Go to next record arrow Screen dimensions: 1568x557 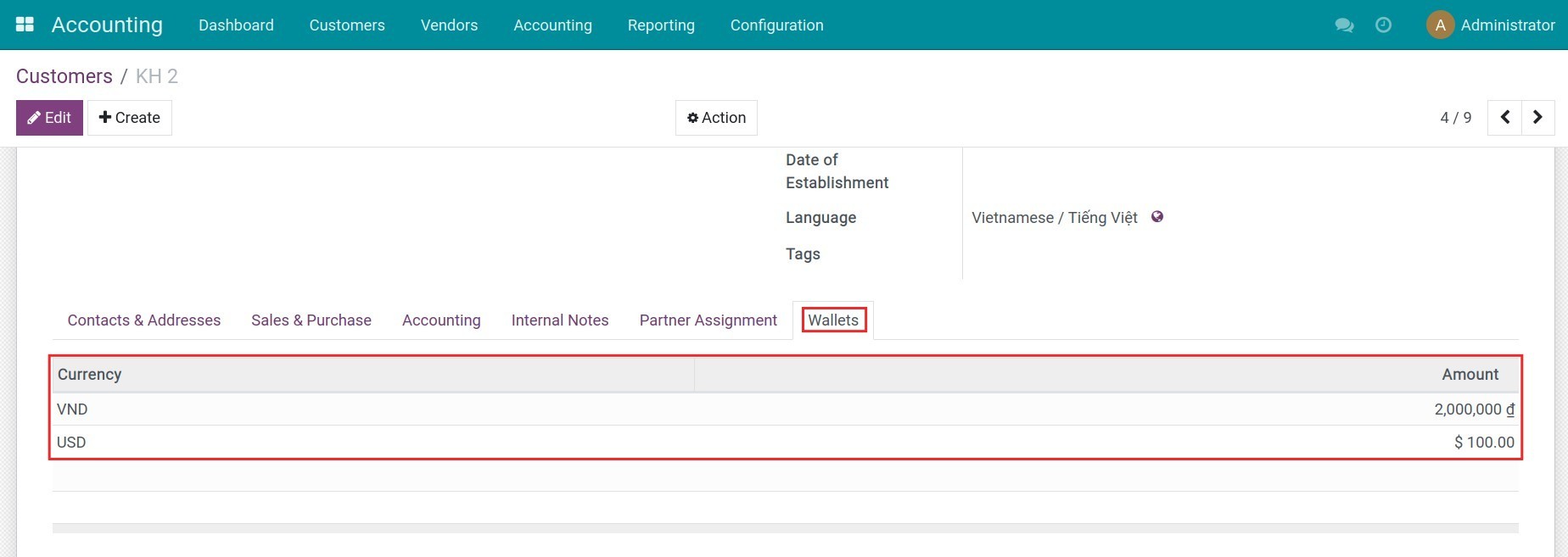pos(1537,118)
